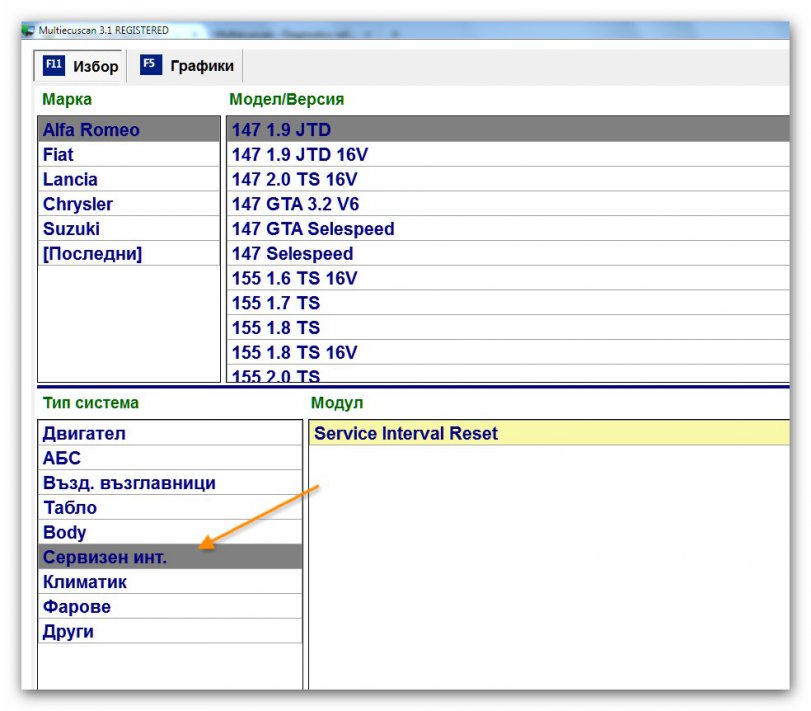811x711 pixels.
Task: Select Възд. възглавници system type
Action: (x=129, y=483)
